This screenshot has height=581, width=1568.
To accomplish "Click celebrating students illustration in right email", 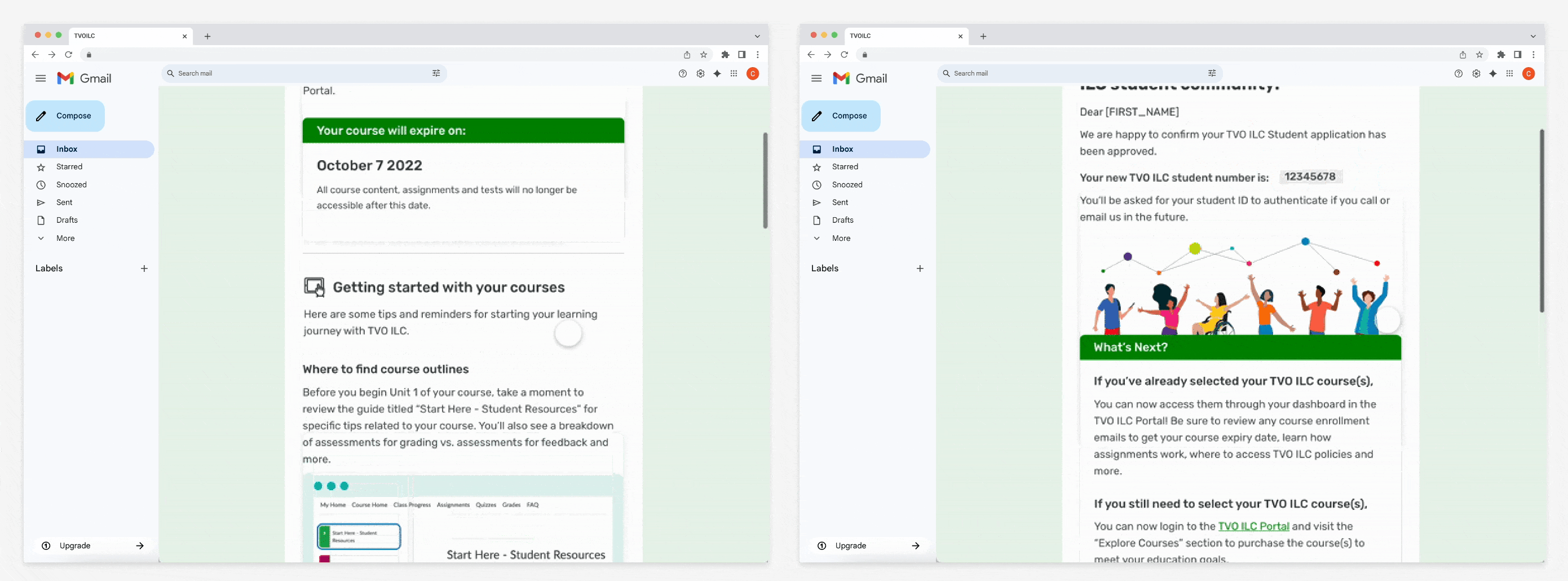I will [1240, 286].
